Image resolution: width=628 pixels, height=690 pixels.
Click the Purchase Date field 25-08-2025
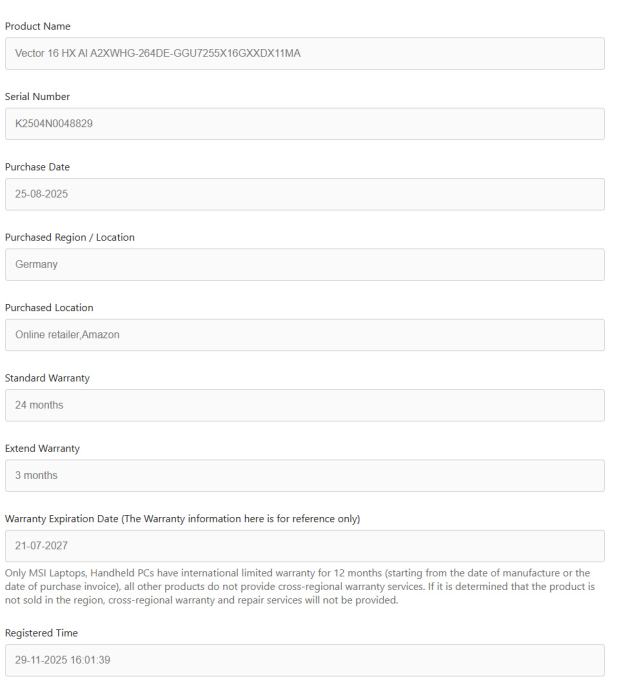pyautogui.click(x=305, y=194)
